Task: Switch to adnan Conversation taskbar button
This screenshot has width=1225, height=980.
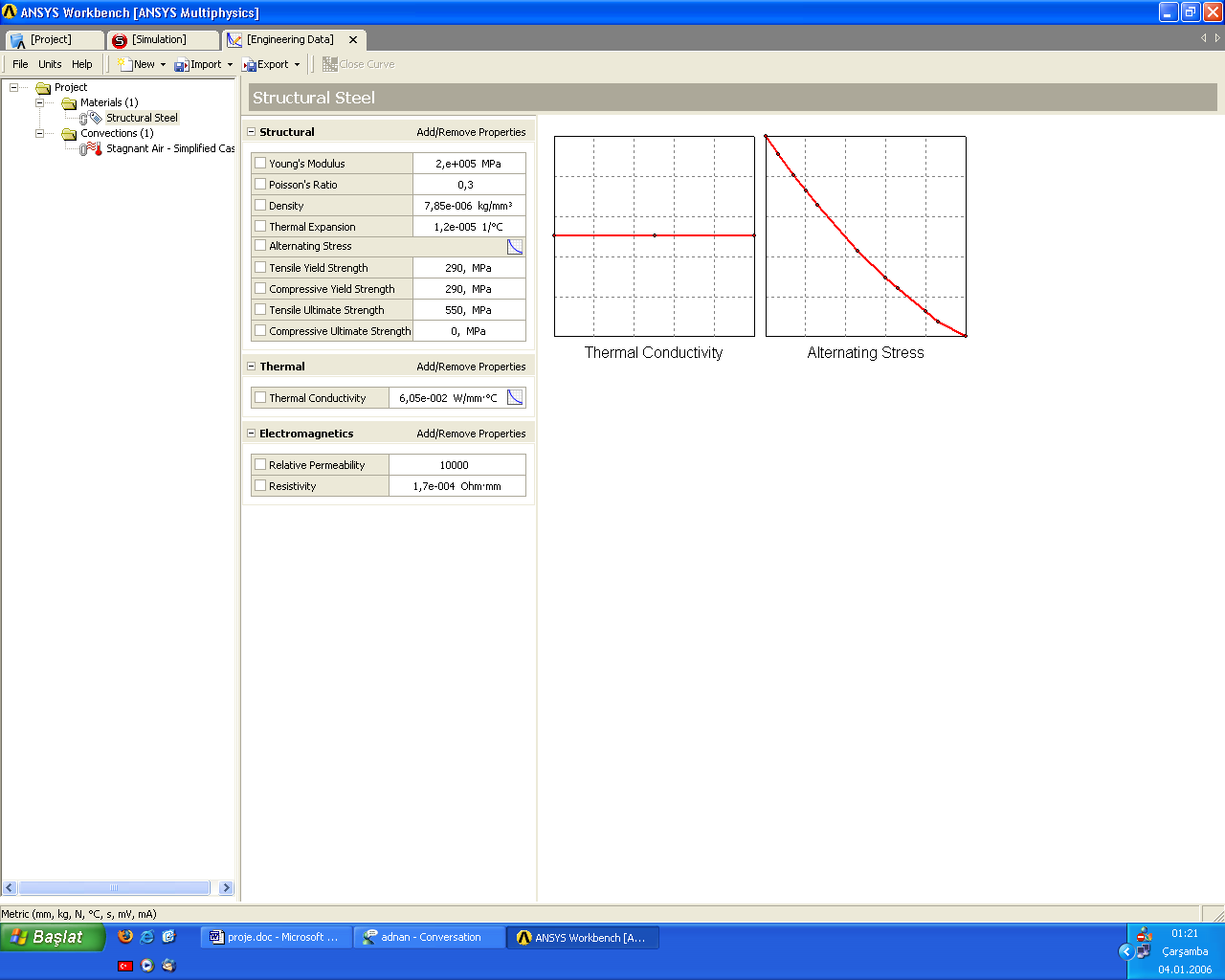Action: pyautogui.click(x=430, y=937)
